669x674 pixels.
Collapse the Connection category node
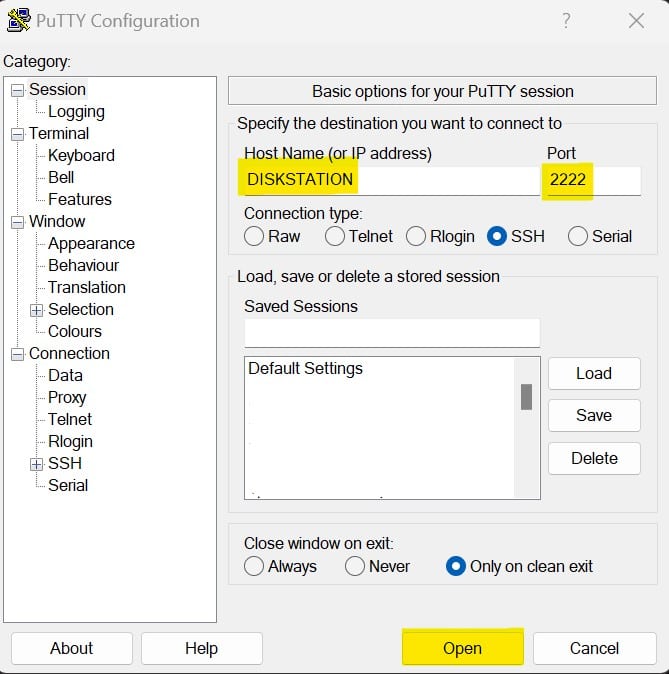[x=17, y=354]
